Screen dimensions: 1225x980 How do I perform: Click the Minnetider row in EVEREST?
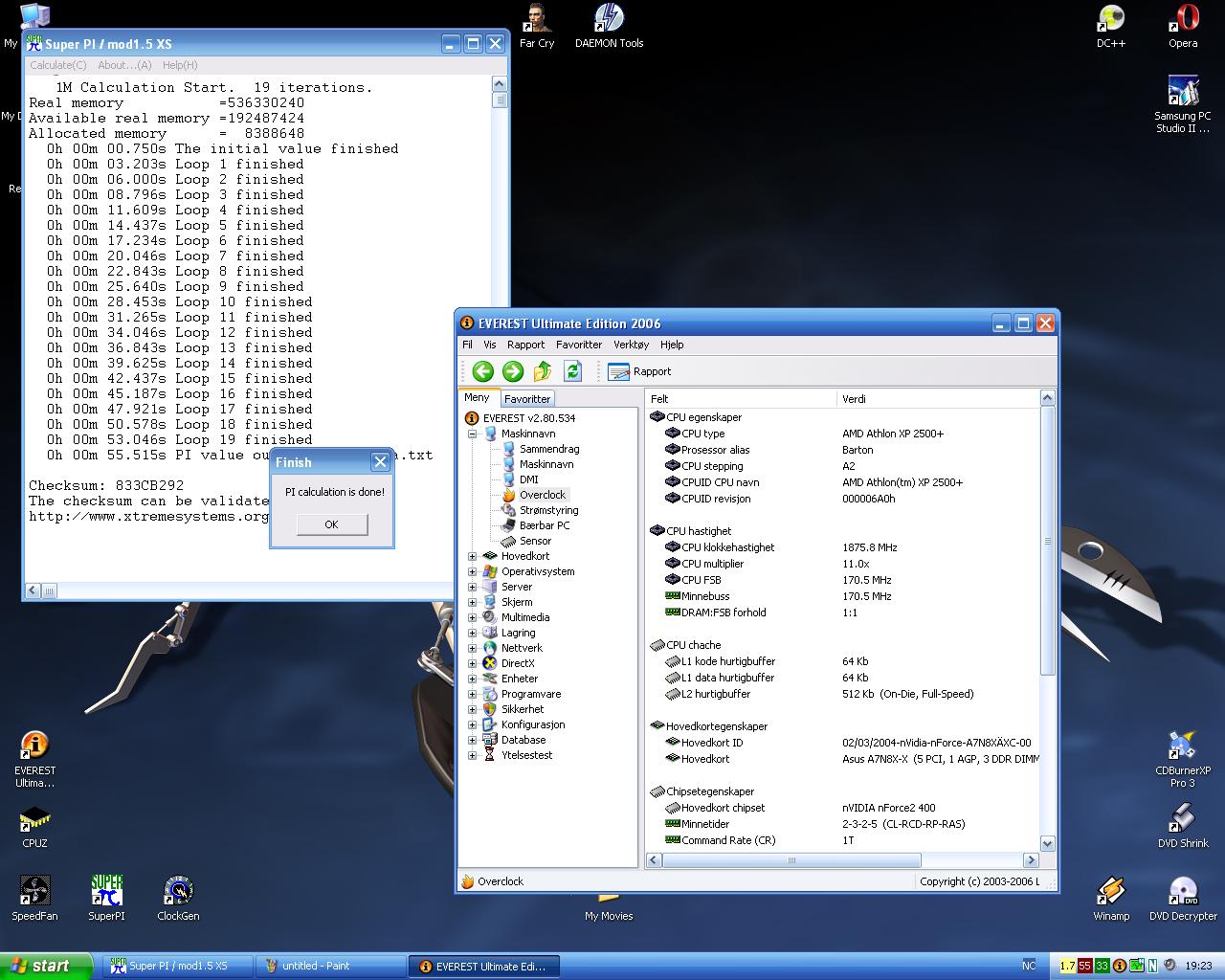coord(842,824)
